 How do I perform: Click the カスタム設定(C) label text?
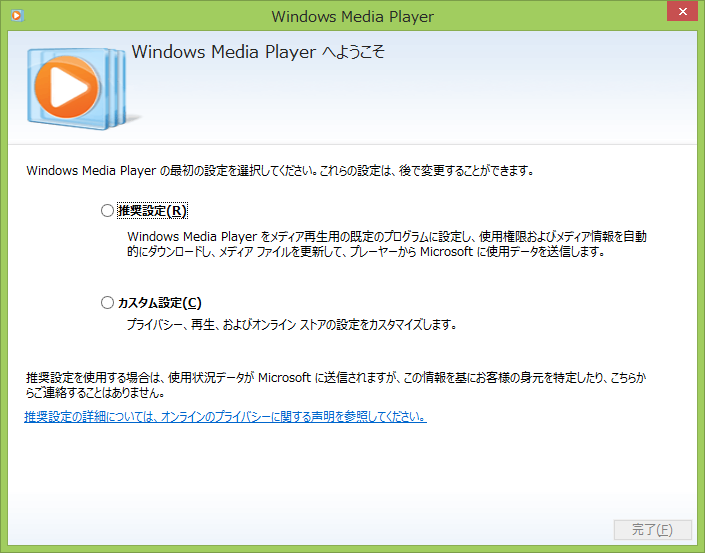point(160,302)
